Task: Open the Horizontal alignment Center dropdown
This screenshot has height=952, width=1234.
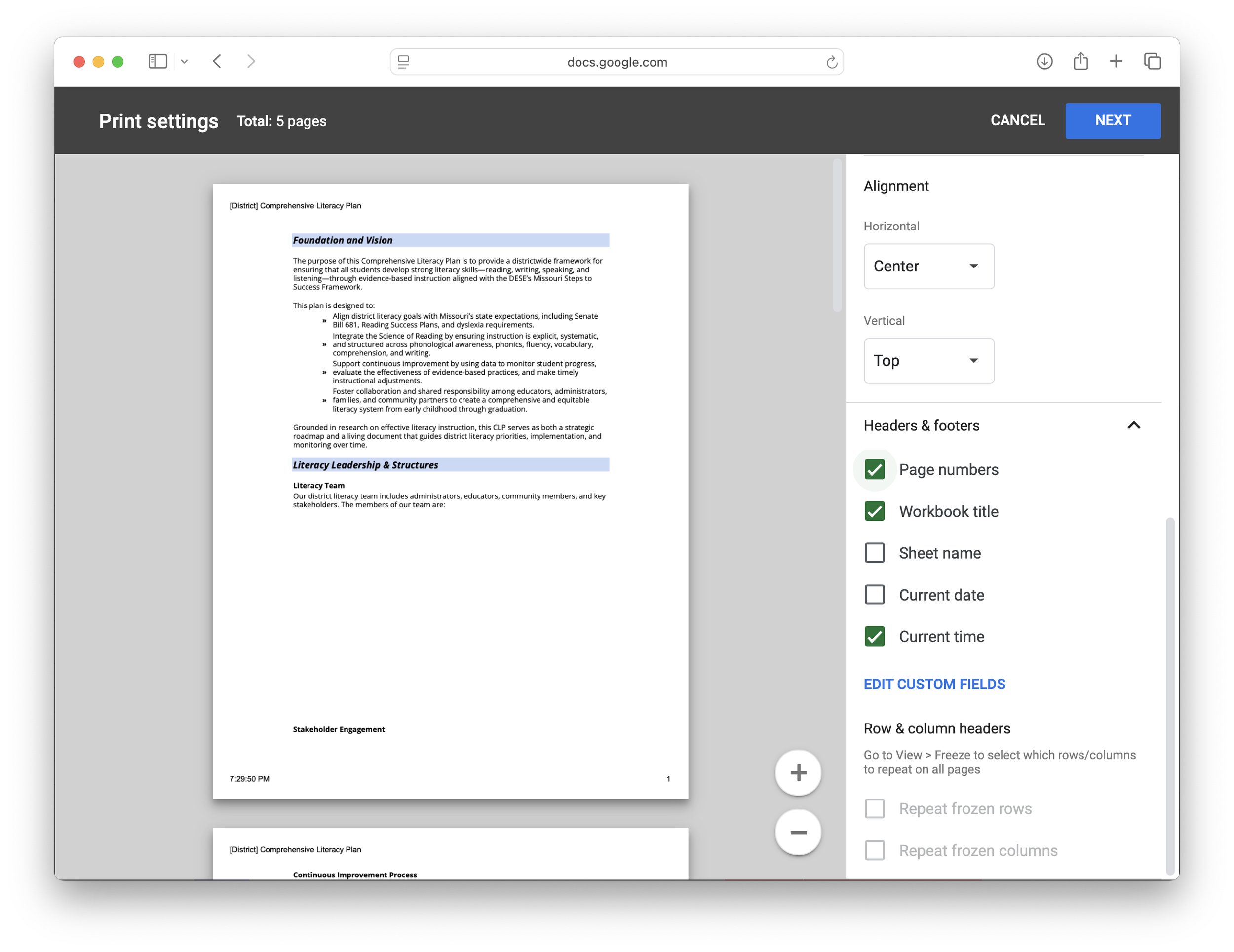Action: 928,266
